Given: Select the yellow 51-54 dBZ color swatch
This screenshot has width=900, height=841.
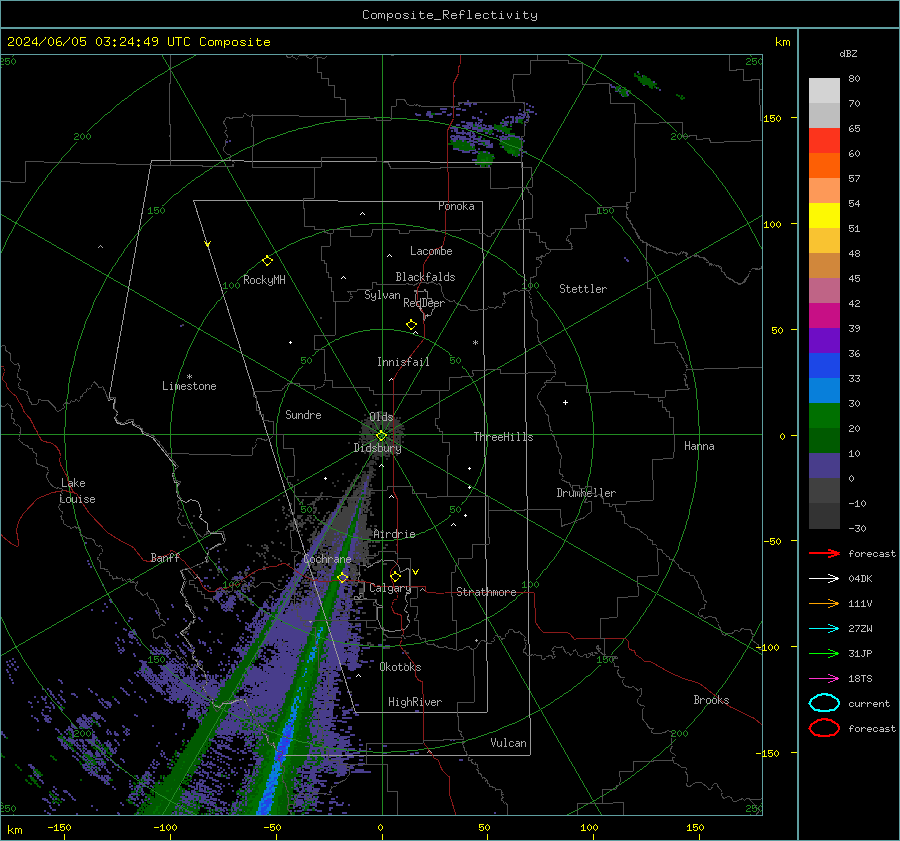Looking at the screenshot, I should pos(824,216).
